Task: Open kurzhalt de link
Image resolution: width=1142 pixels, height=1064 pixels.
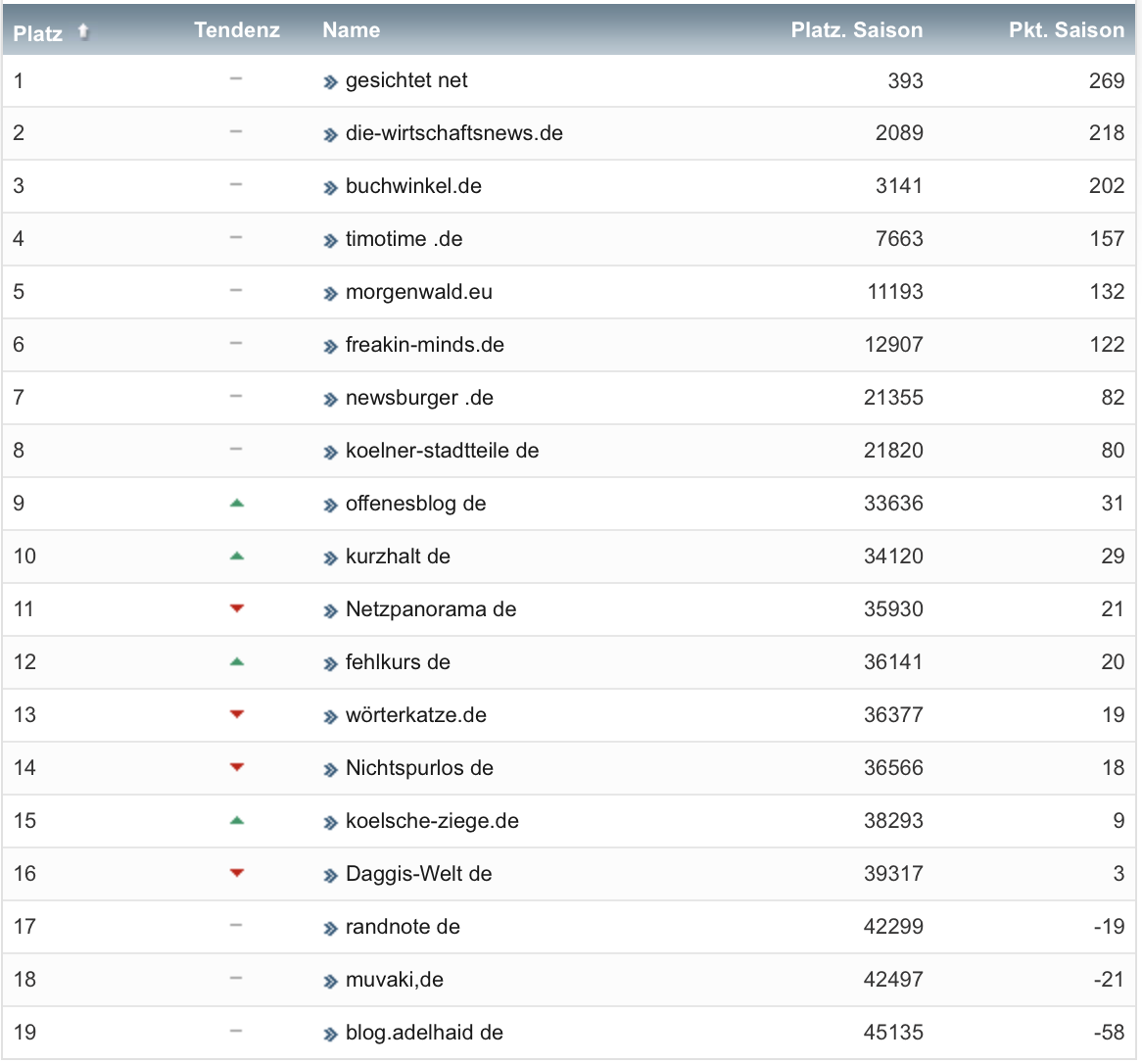Action: (398, 556)
